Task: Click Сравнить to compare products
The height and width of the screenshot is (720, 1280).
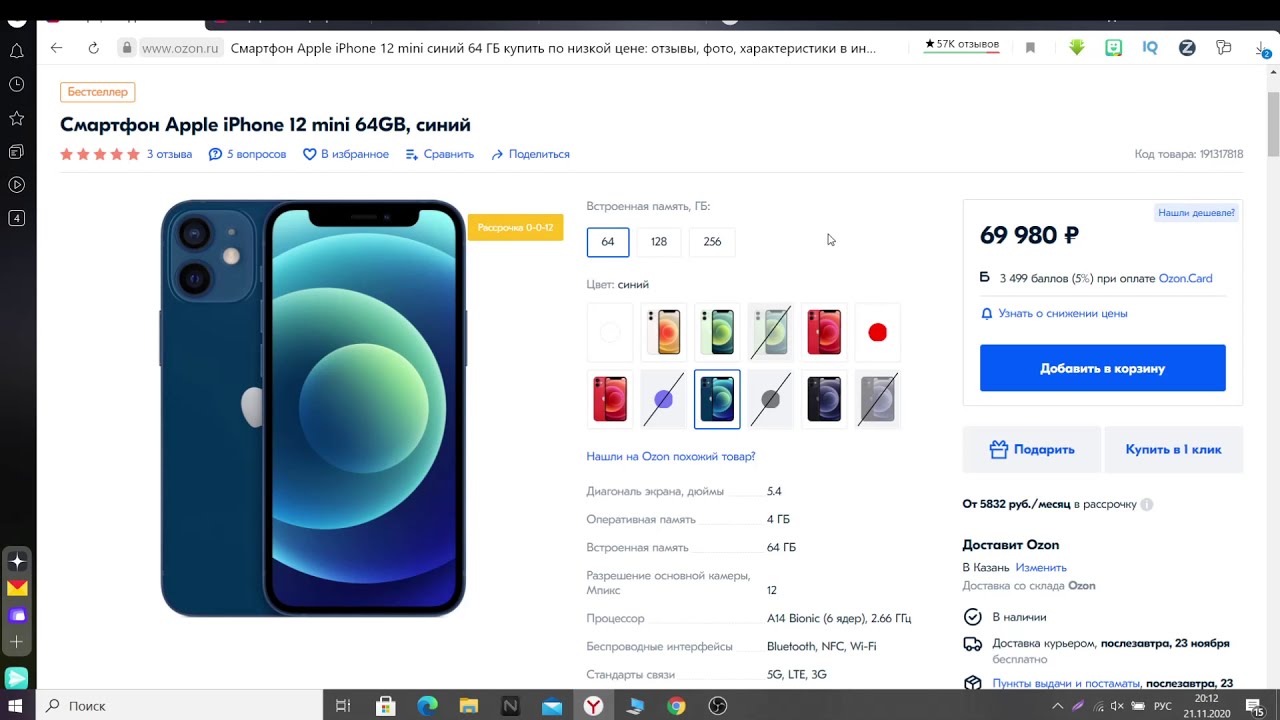Action: tap(440, 154)
